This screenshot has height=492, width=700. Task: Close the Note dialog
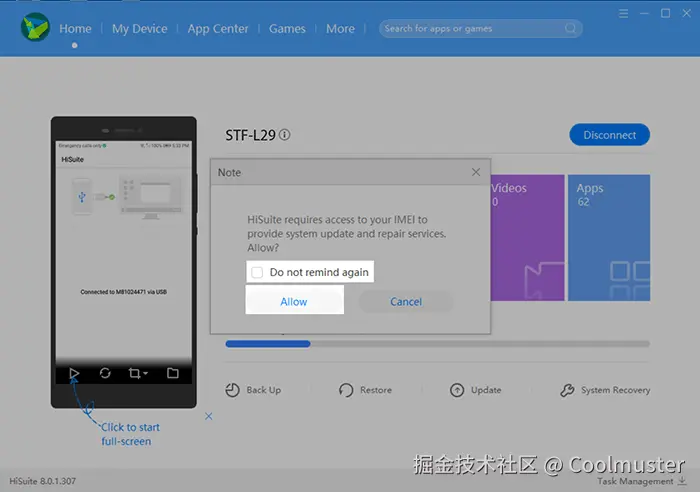(x=476, y=172)
